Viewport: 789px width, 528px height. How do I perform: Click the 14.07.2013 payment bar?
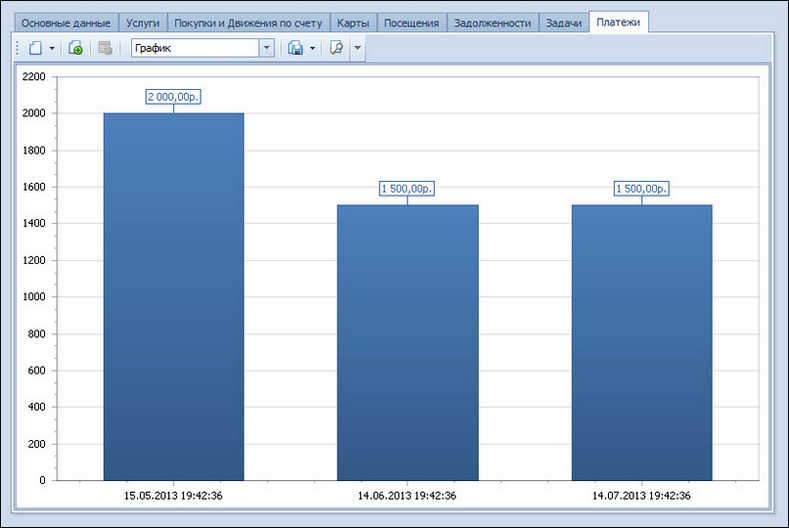642,342
